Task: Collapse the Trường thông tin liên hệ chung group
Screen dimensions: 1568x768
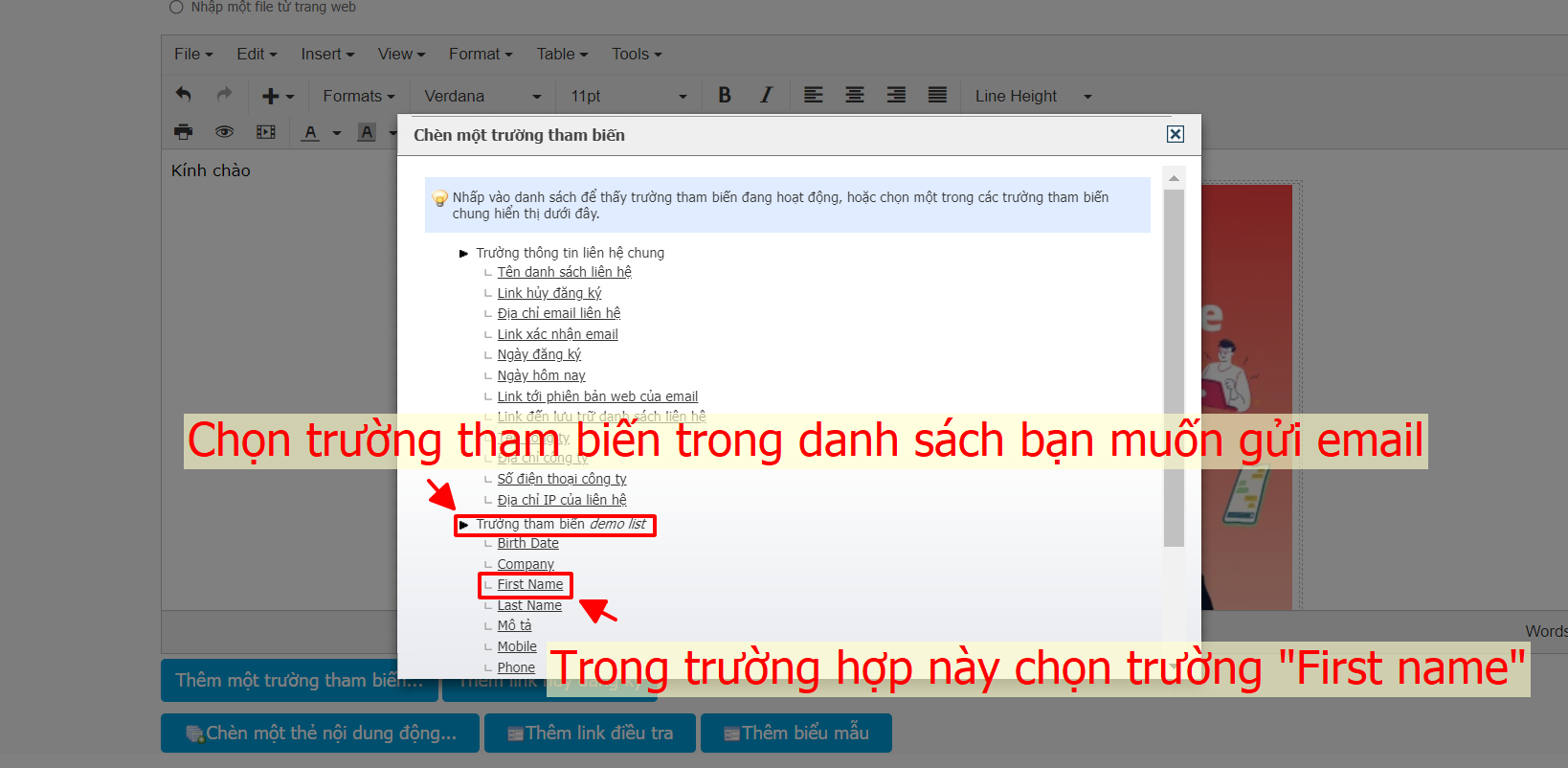Action: point(463,253)
